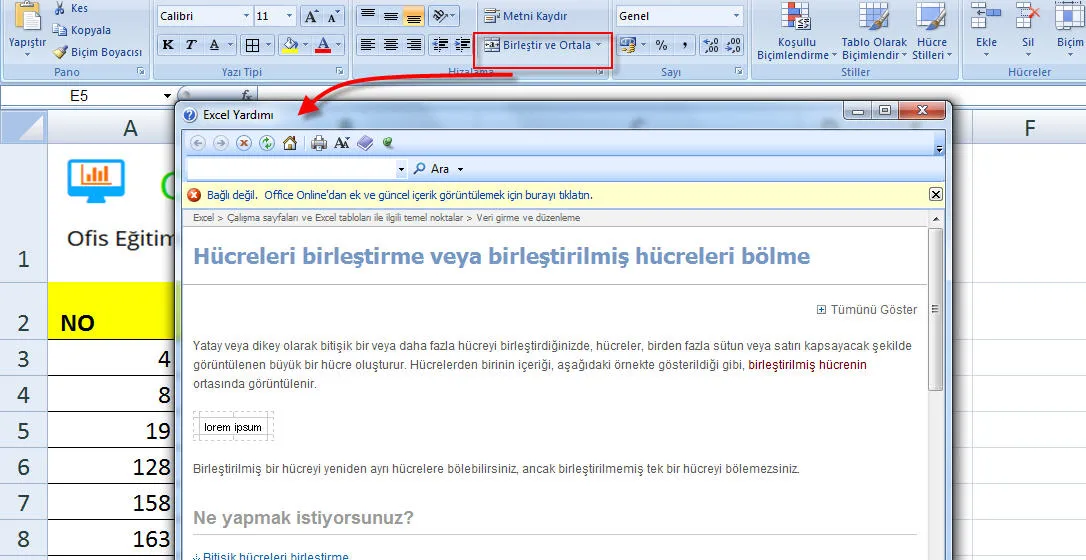
Task: Show the help table of contents book icon
Action: (x=365, y=143)
